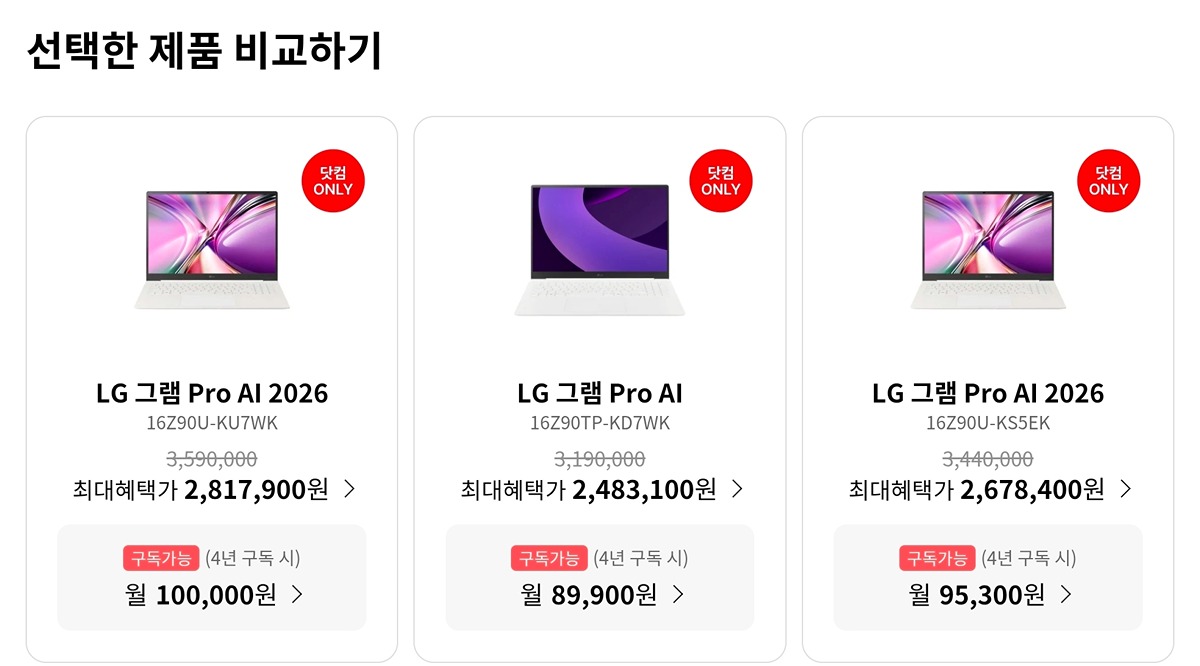Open the chevron beside 월 100,000원
Image resolution: width=1200 pixels, height=666 pixels.
point(296,595)
